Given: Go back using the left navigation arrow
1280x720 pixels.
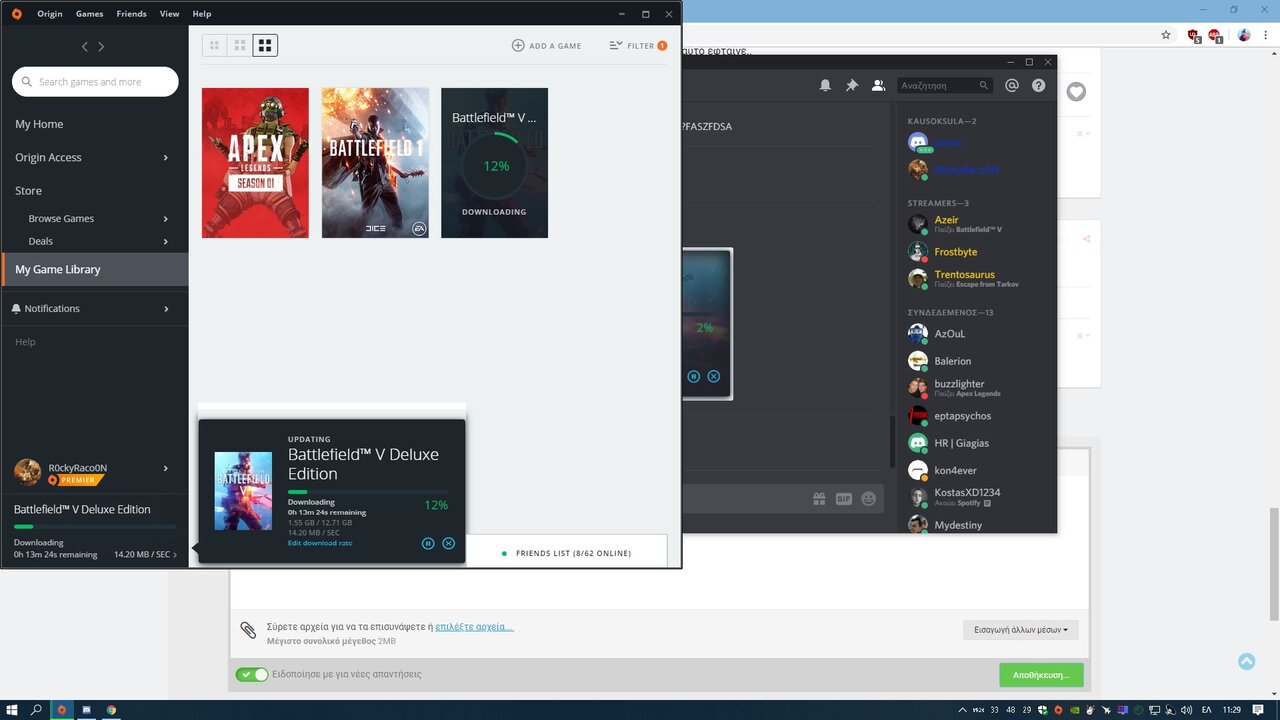Looking at the screenshot, I should coord(85,47).
